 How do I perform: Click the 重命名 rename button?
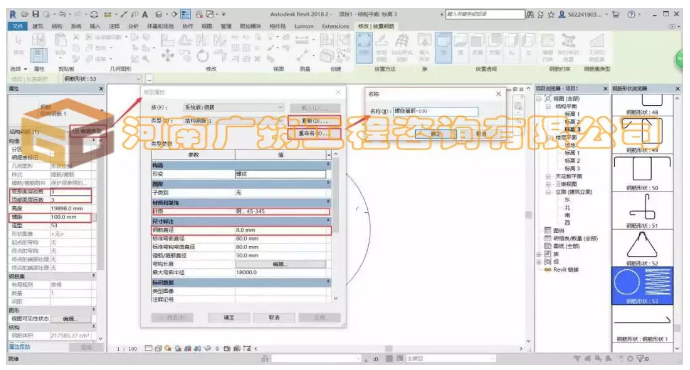(314, 133)
